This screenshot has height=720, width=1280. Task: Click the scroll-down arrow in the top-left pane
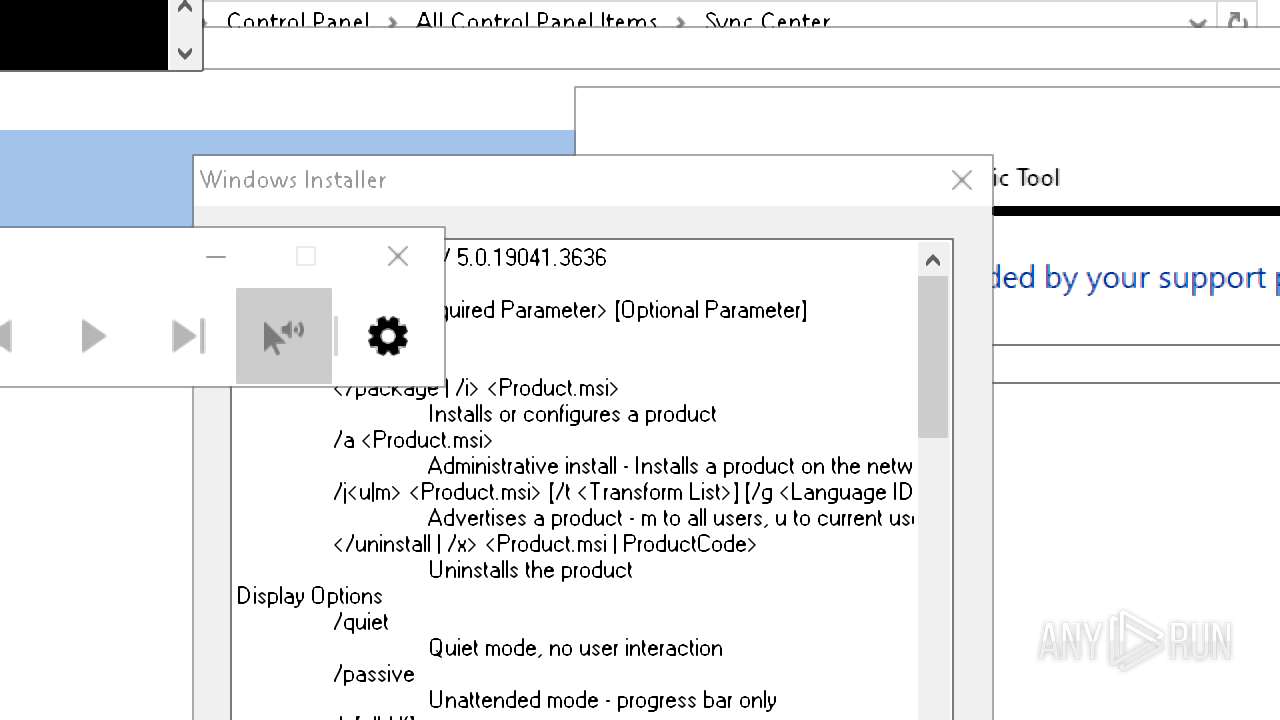pos(184,53)
